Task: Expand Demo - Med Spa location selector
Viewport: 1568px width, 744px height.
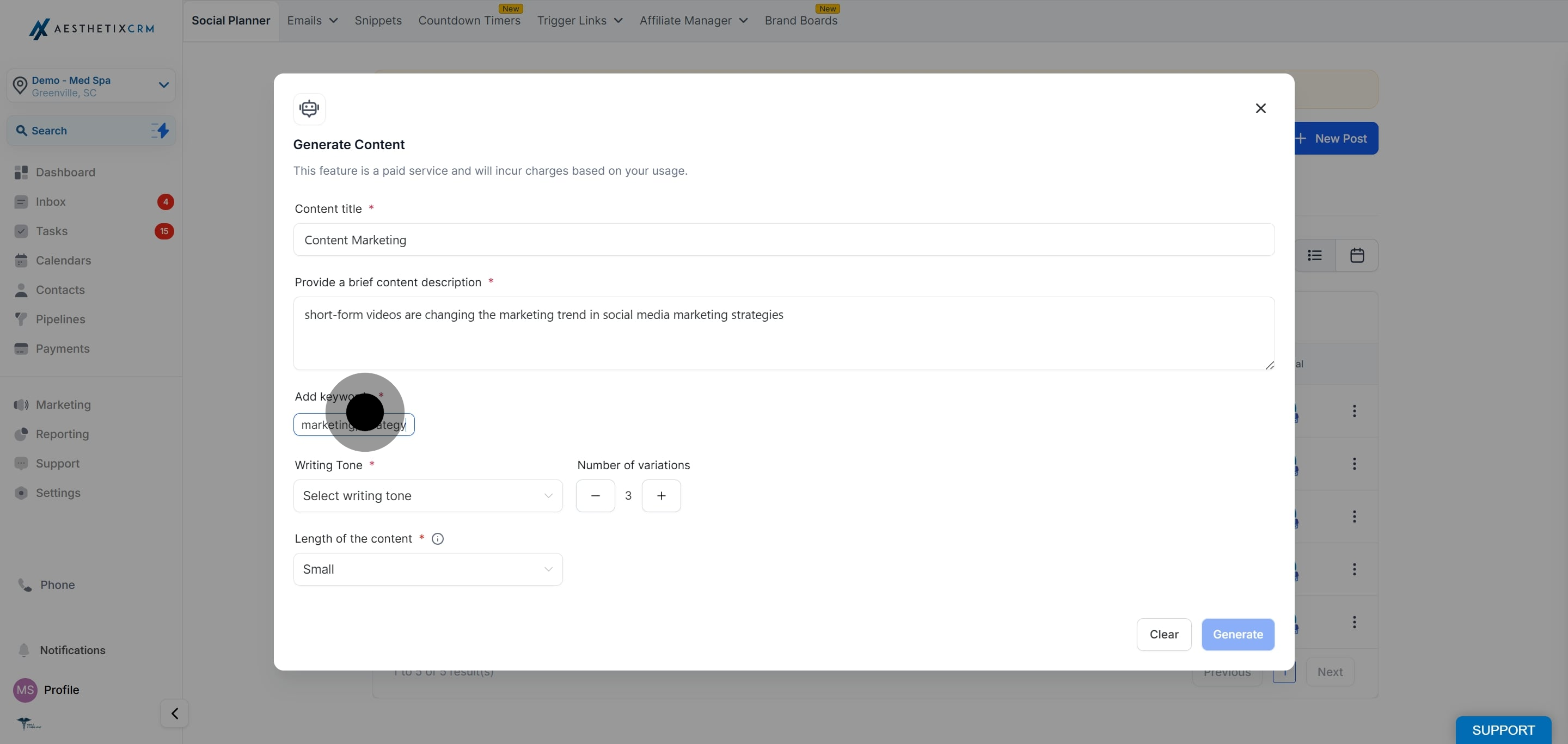Action: 91,86
